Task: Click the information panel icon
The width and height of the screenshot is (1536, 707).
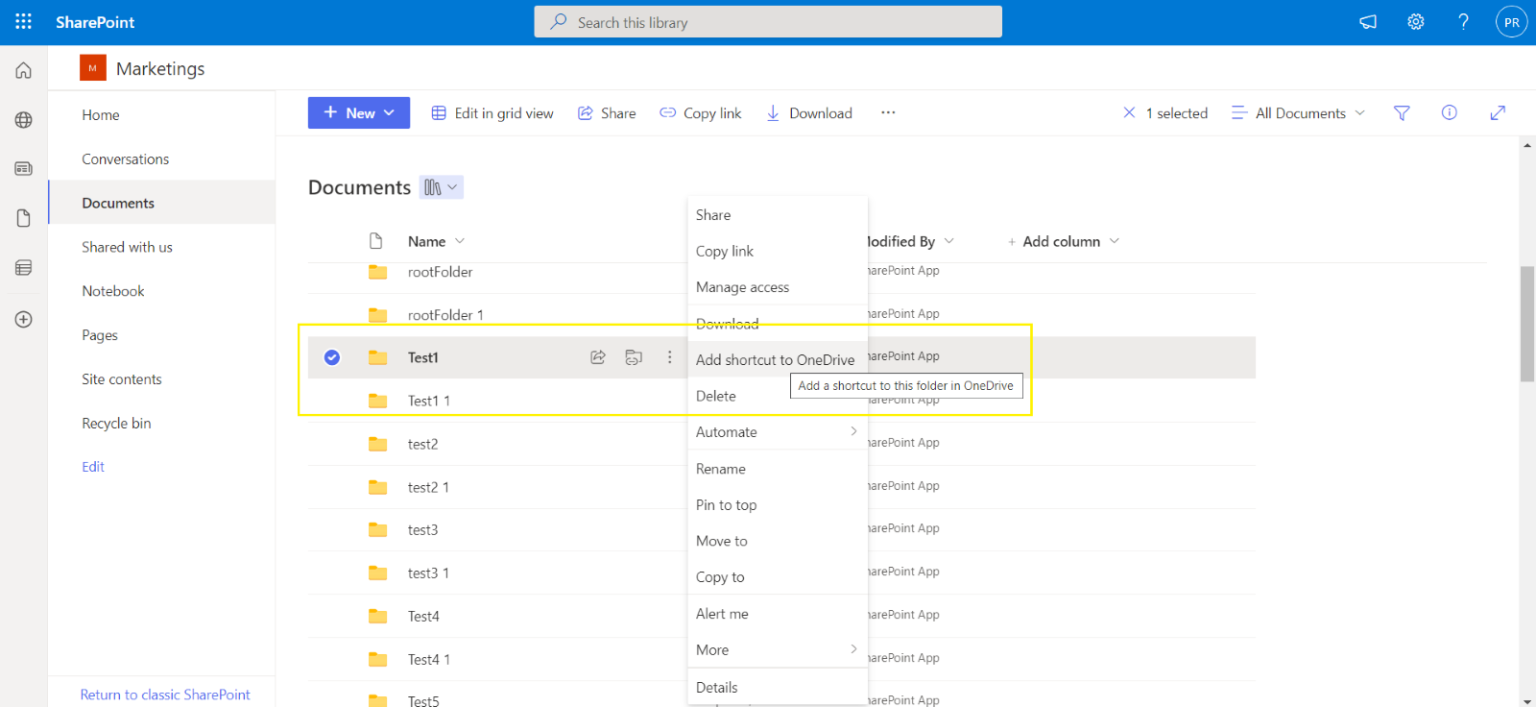Action: 1448,113
